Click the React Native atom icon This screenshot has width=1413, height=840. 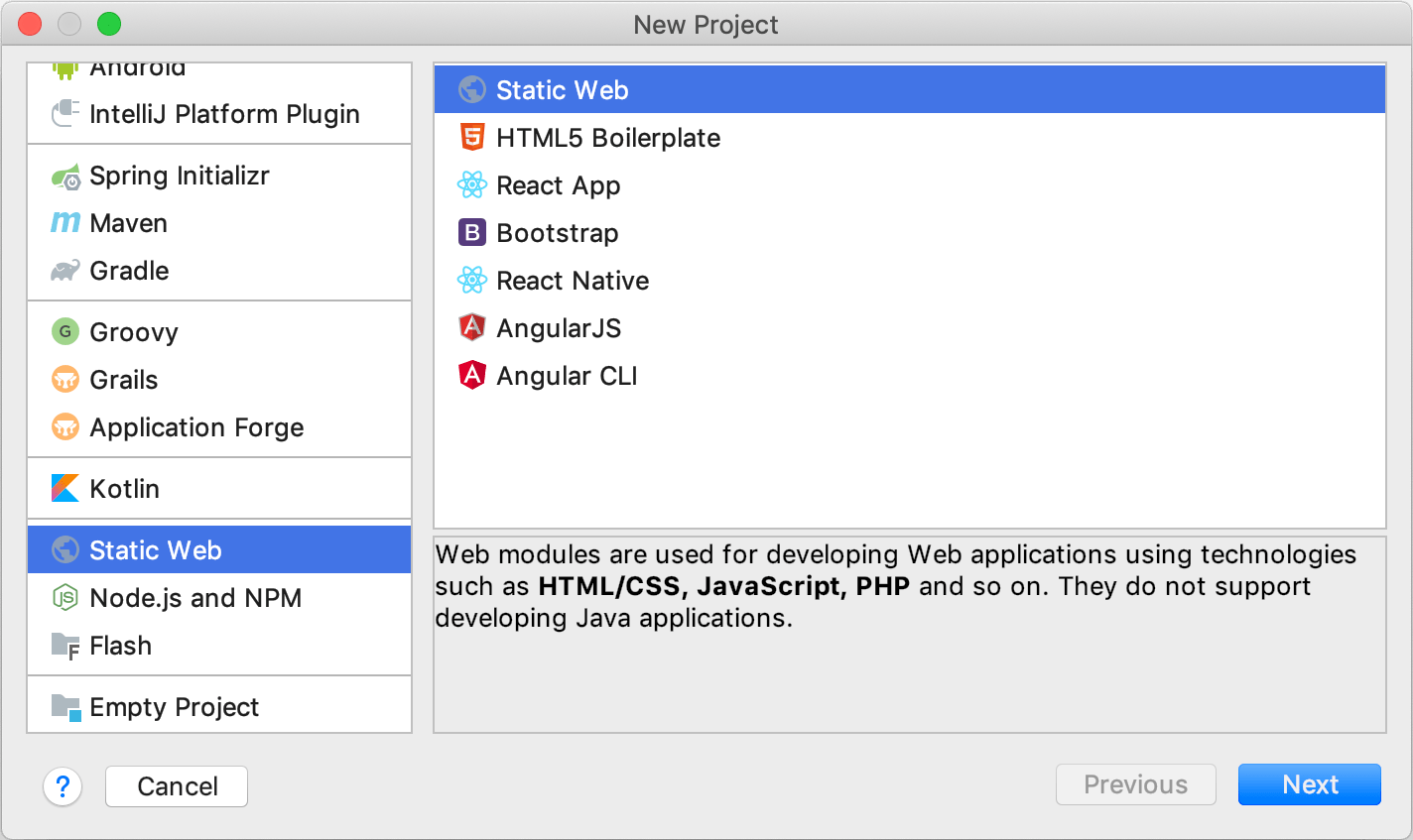click(x=472, y=280)
